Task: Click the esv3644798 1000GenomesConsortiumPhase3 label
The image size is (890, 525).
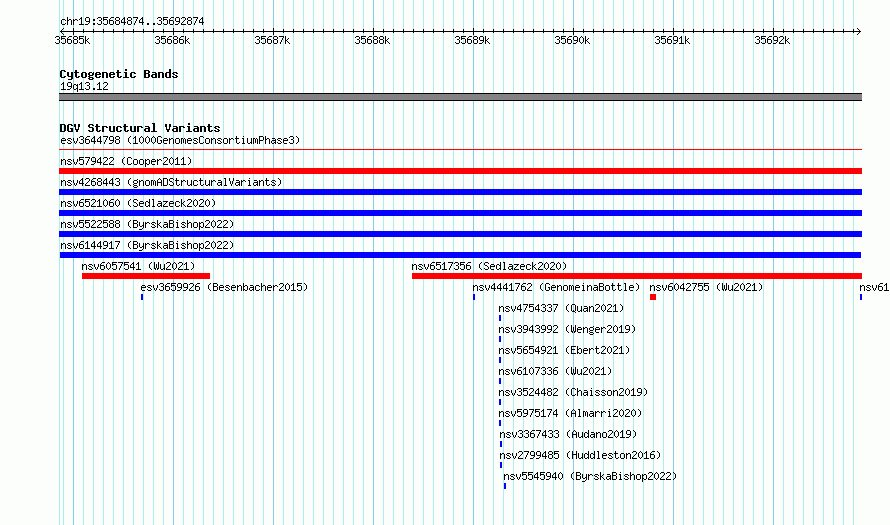Action: point(180,140)
